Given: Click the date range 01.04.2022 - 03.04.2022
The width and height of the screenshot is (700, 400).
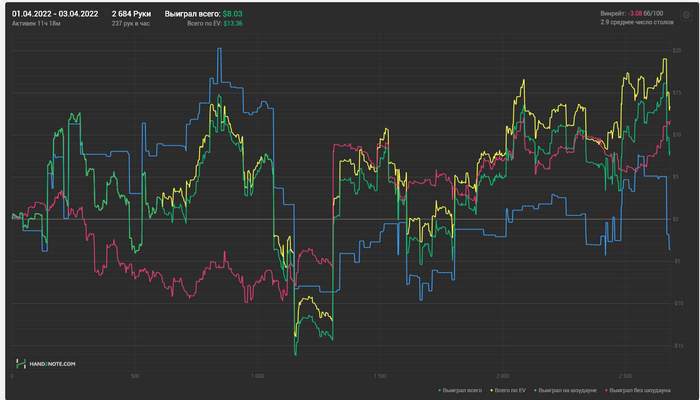Looking at the screenshot, I should 55,14.
